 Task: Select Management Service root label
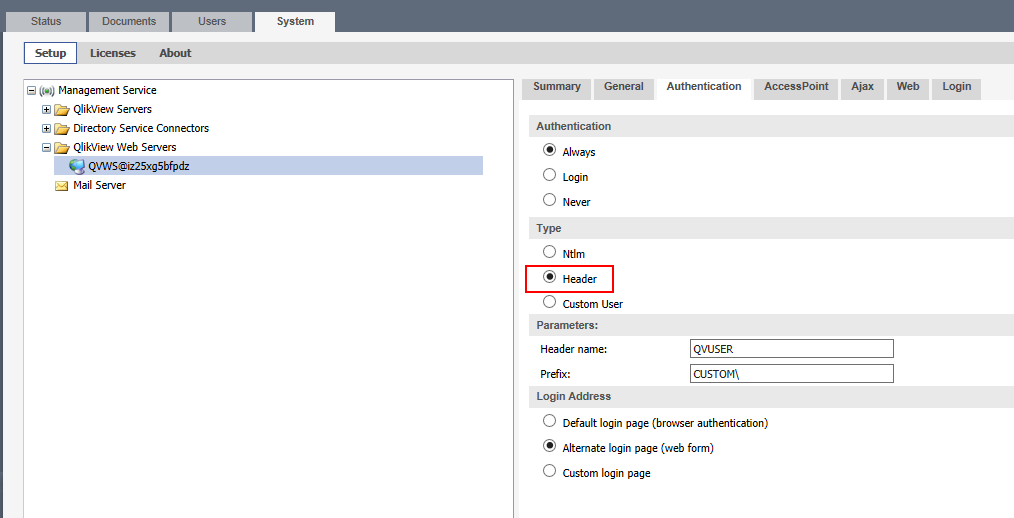107,90
